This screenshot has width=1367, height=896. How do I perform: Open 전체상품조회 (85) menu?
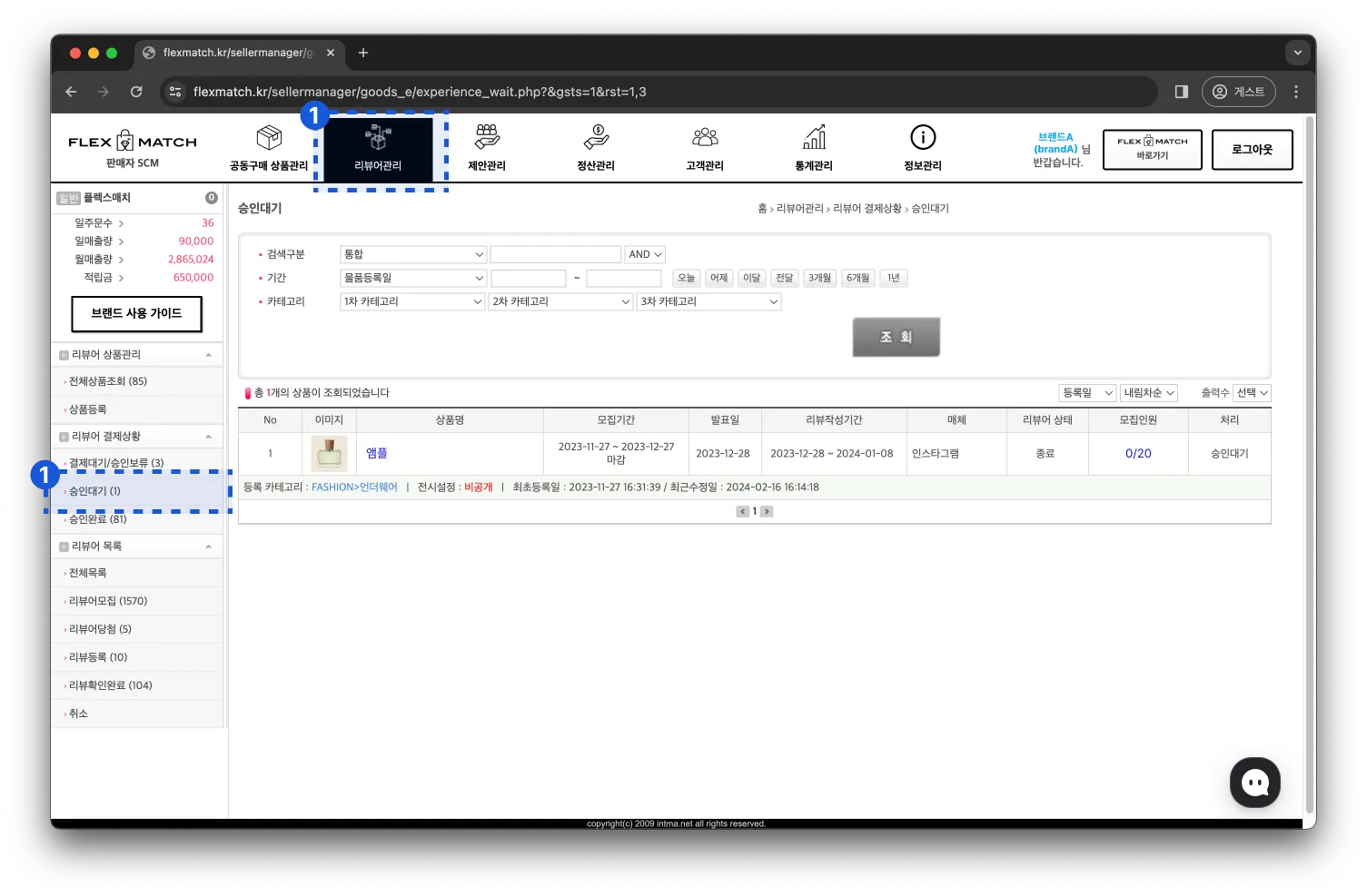(108, 381)
